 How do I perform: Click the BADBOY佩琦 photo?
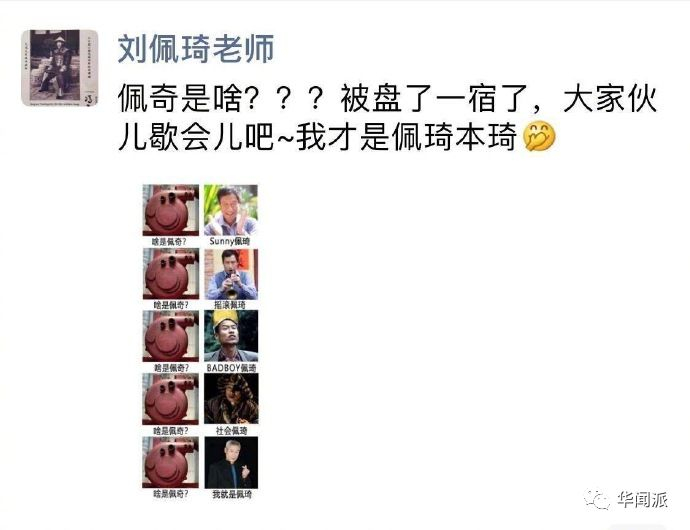click(x=231, y=336)
